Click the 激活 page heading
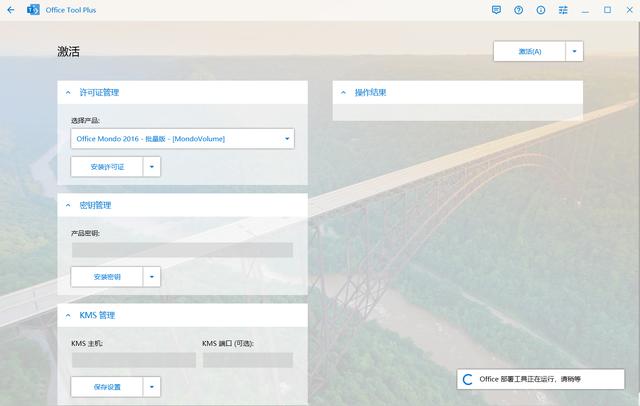Screen dimensions: 640x406 point(69,52)
